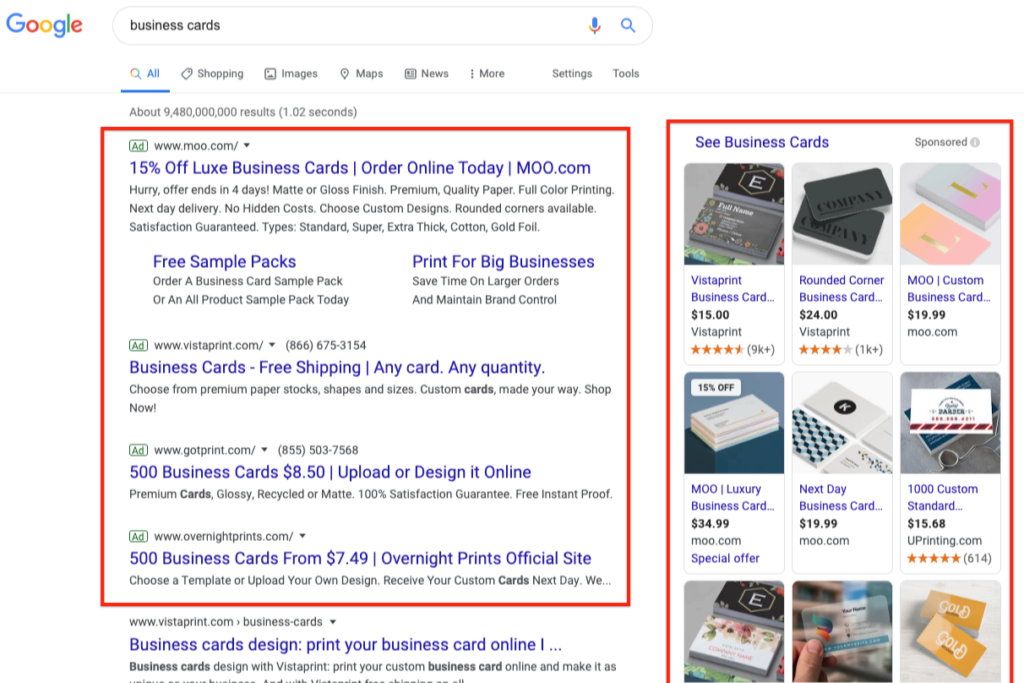Expand the www.gotprint.com ad dropdown arrow
Viewport: 1024px width, 683px height.
pos(264,450)
